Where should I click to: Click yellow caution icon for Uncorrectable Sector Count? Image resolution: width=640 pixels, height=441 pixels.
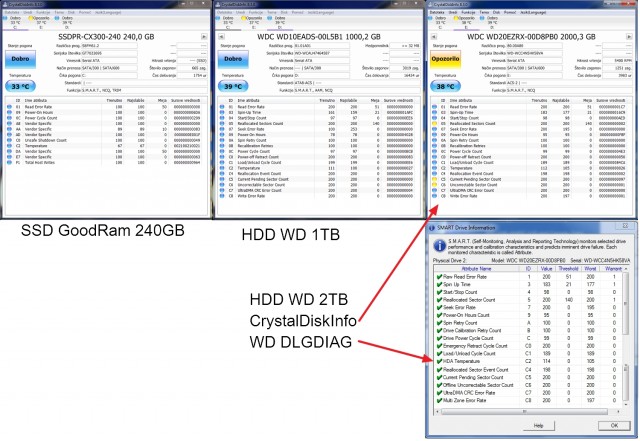pyautogui.click(x=434, y=185)
